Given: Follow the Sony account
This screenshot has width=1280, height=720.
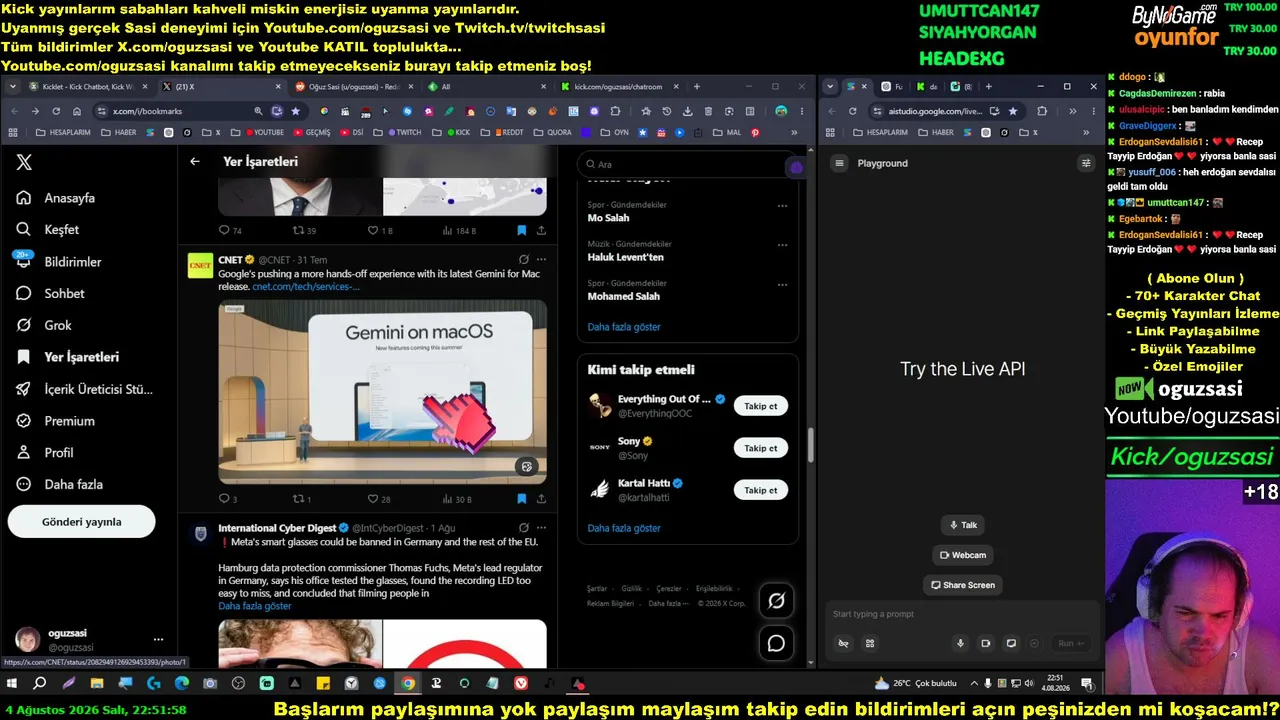Looking at the screenshot, I should pos(761,448).
